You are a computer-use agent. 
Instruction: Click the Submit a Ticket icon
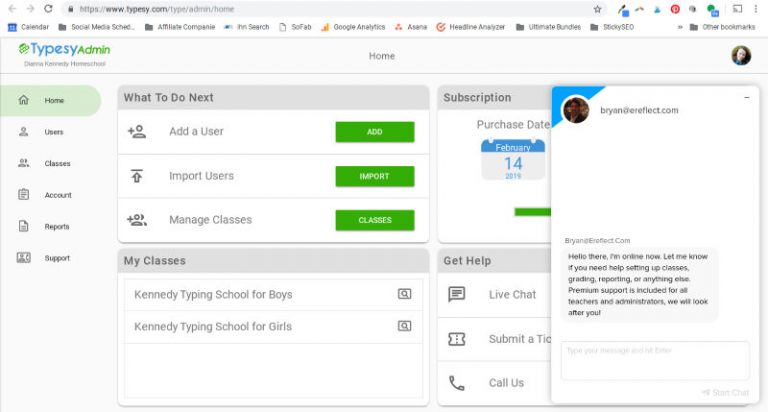(457, 339)
